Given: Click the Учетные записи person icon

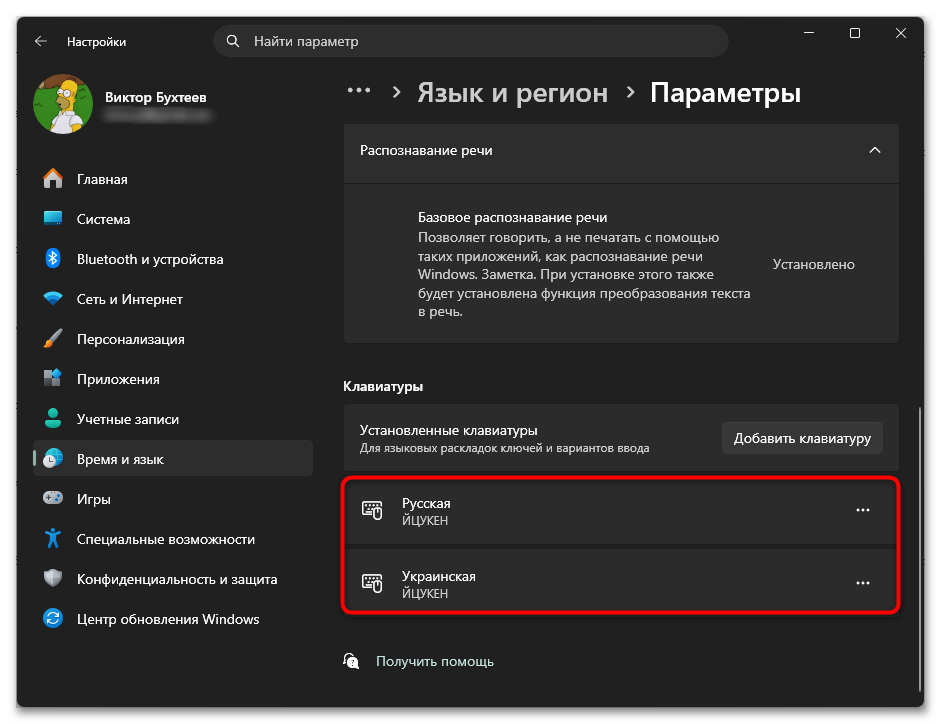Looking at the screenshot, I should (x=53, y=418).
